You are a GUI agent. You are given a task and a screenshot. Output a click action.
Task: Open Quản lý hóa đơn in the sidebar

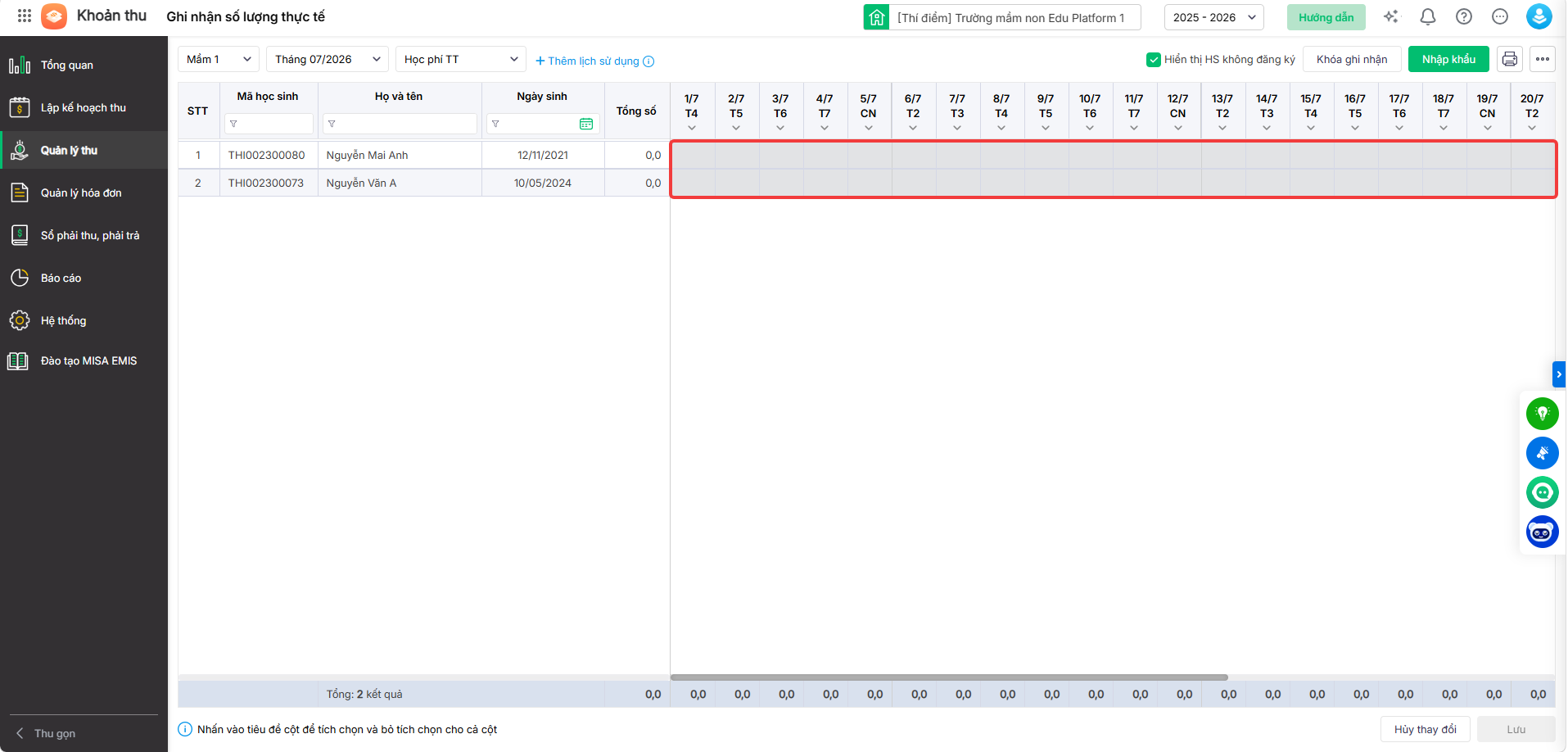pyautogui.click(x=84, y=193)
